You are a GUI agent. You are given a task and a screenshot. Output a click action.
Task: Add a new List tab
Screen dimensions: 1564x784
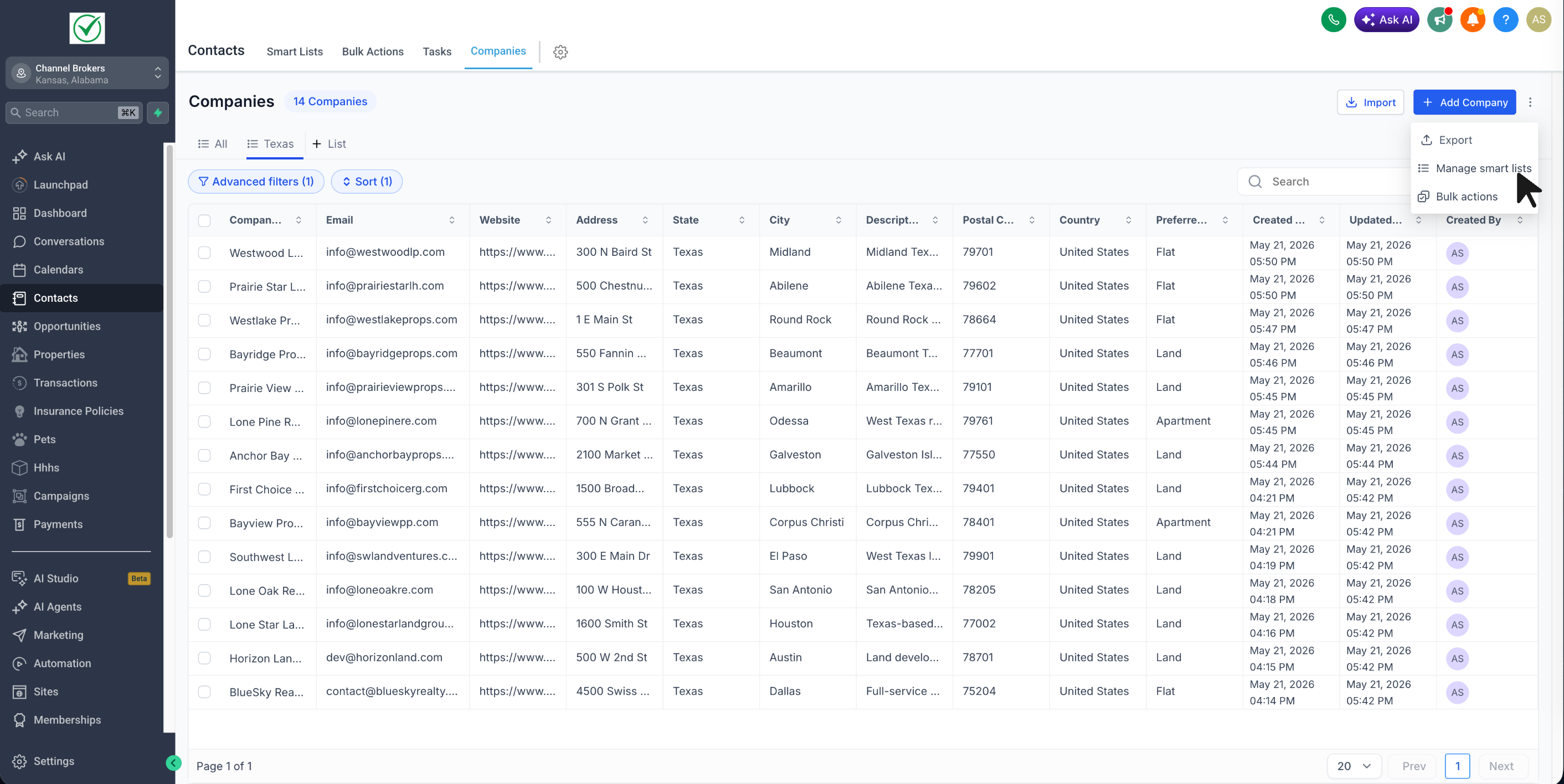328,145
